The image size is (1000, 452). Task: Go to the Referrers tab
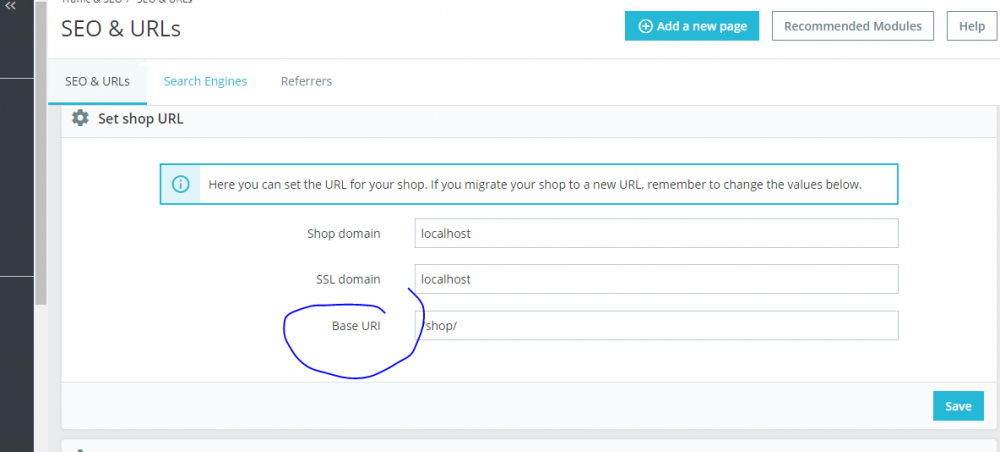coord(306,81)
